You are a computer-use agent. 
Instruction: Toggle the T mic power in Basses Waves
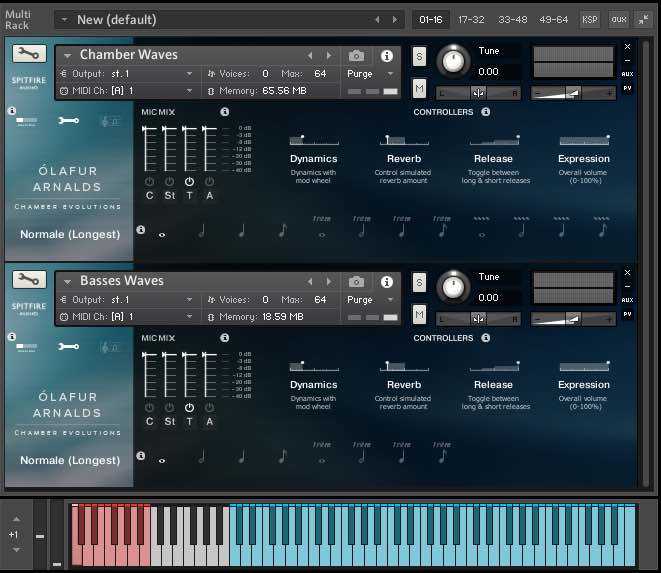(189, 408)
